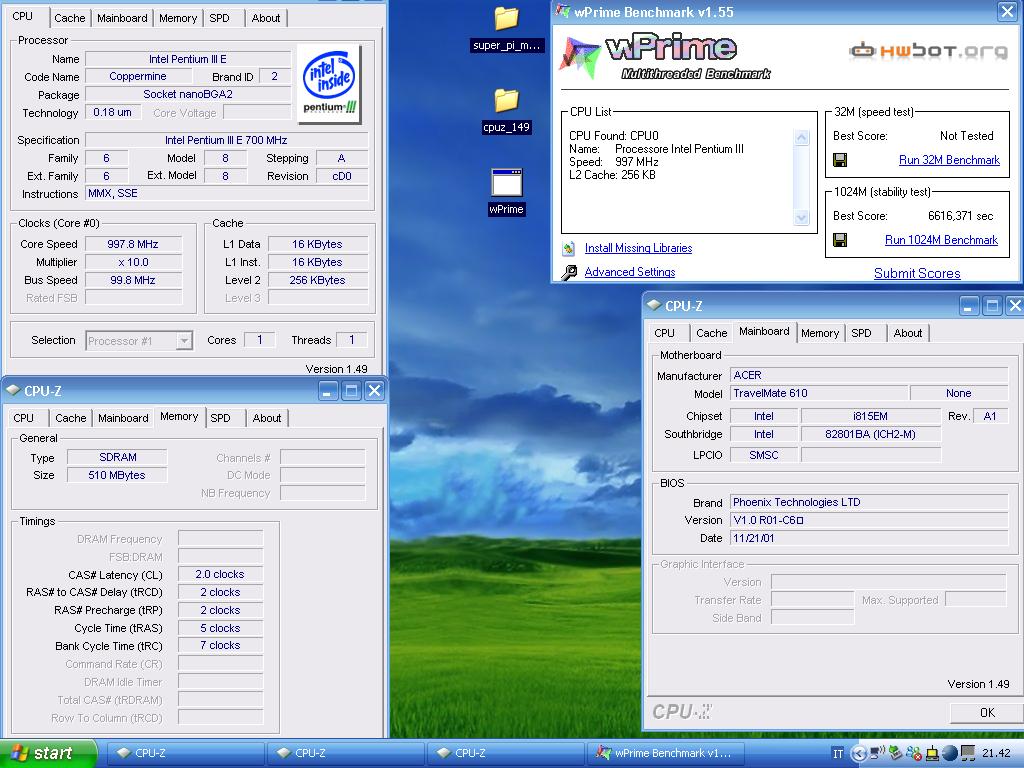Click the Run 1024M Benchmark link
Screen dimensions: 1024x768
click(941, 240)
